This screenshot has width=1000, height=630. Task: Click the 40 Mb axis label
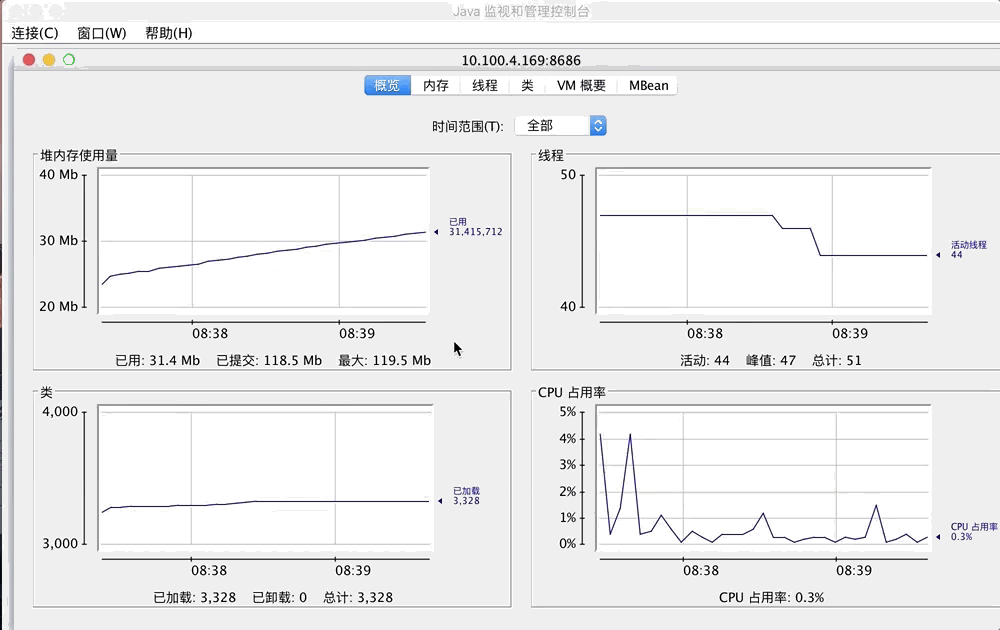pos(59,175)
